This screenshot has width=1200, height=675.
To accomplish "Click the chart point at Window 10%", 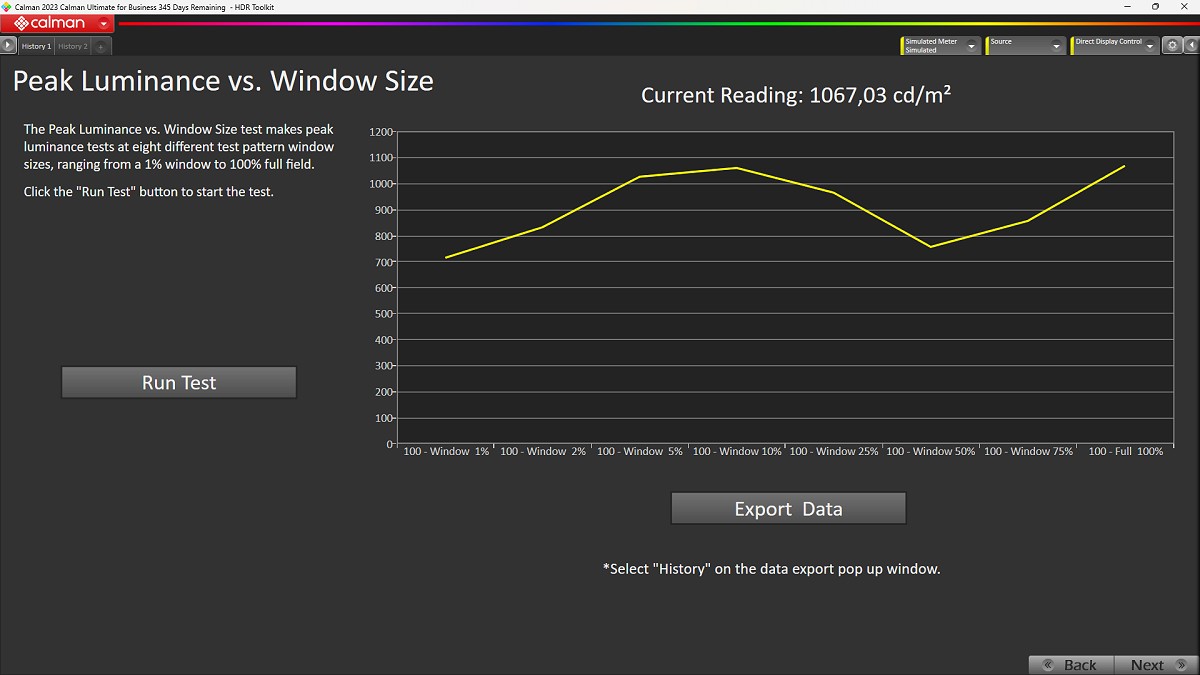I will (x=737, y=168).
